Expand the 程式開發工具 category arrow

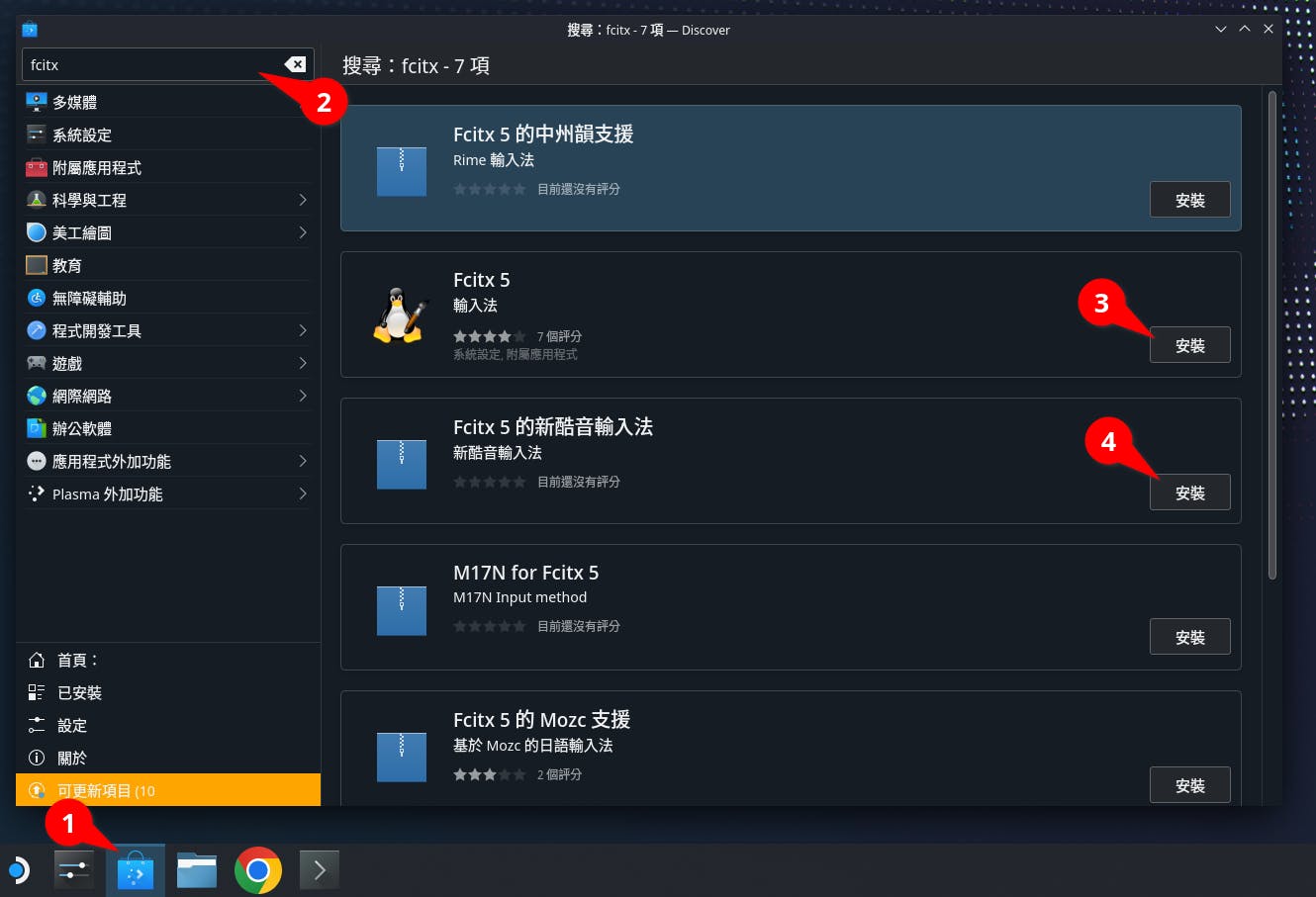[x=302, y=330]
